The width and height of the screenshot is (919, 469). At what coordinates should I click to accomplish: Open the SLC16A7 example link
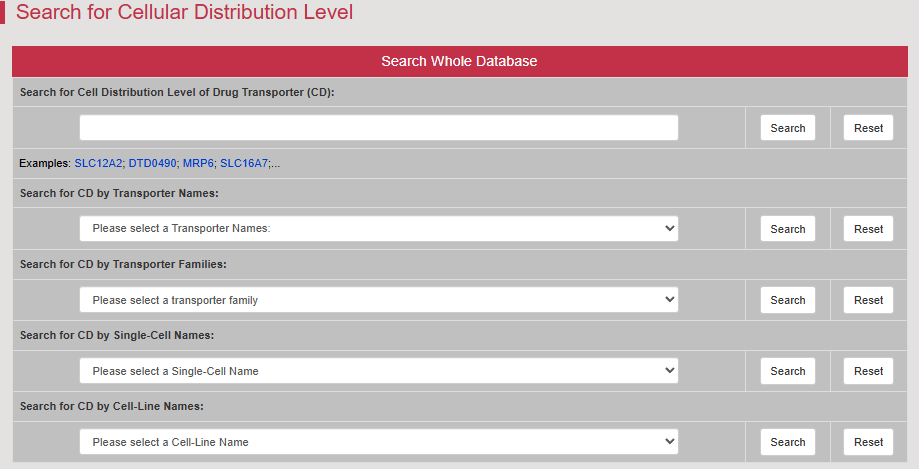[244, 164]
